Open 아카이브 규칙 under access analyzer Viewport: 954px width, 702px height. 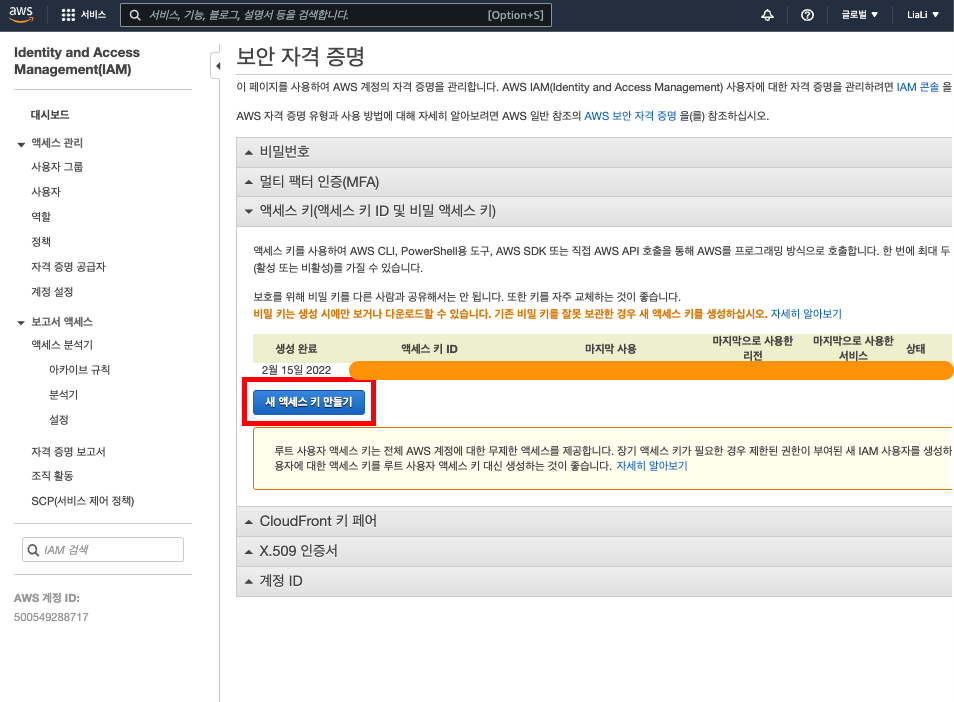(79, 369)
